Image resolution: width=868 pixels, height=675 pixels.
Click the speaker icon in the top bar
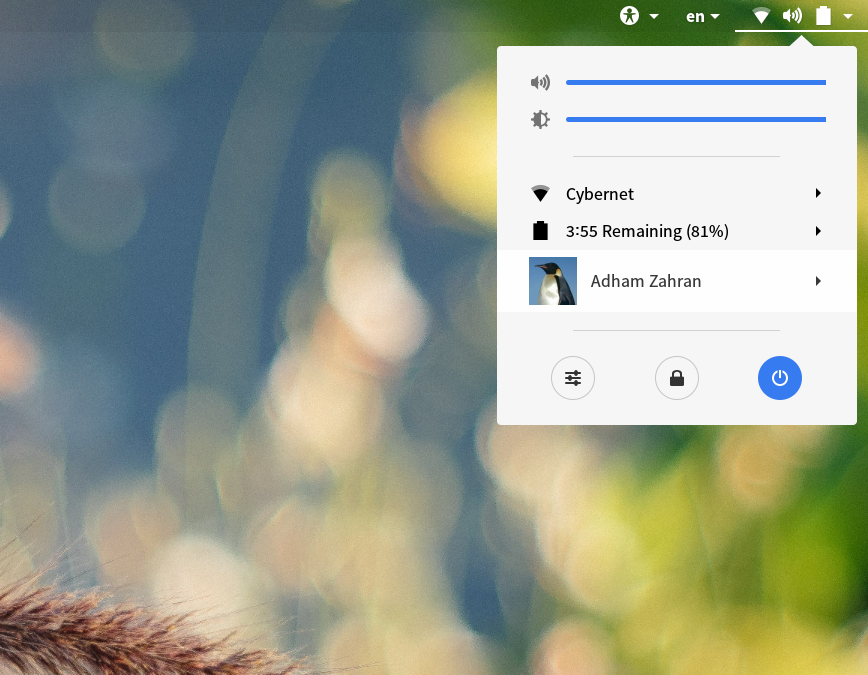pos(792,16)
